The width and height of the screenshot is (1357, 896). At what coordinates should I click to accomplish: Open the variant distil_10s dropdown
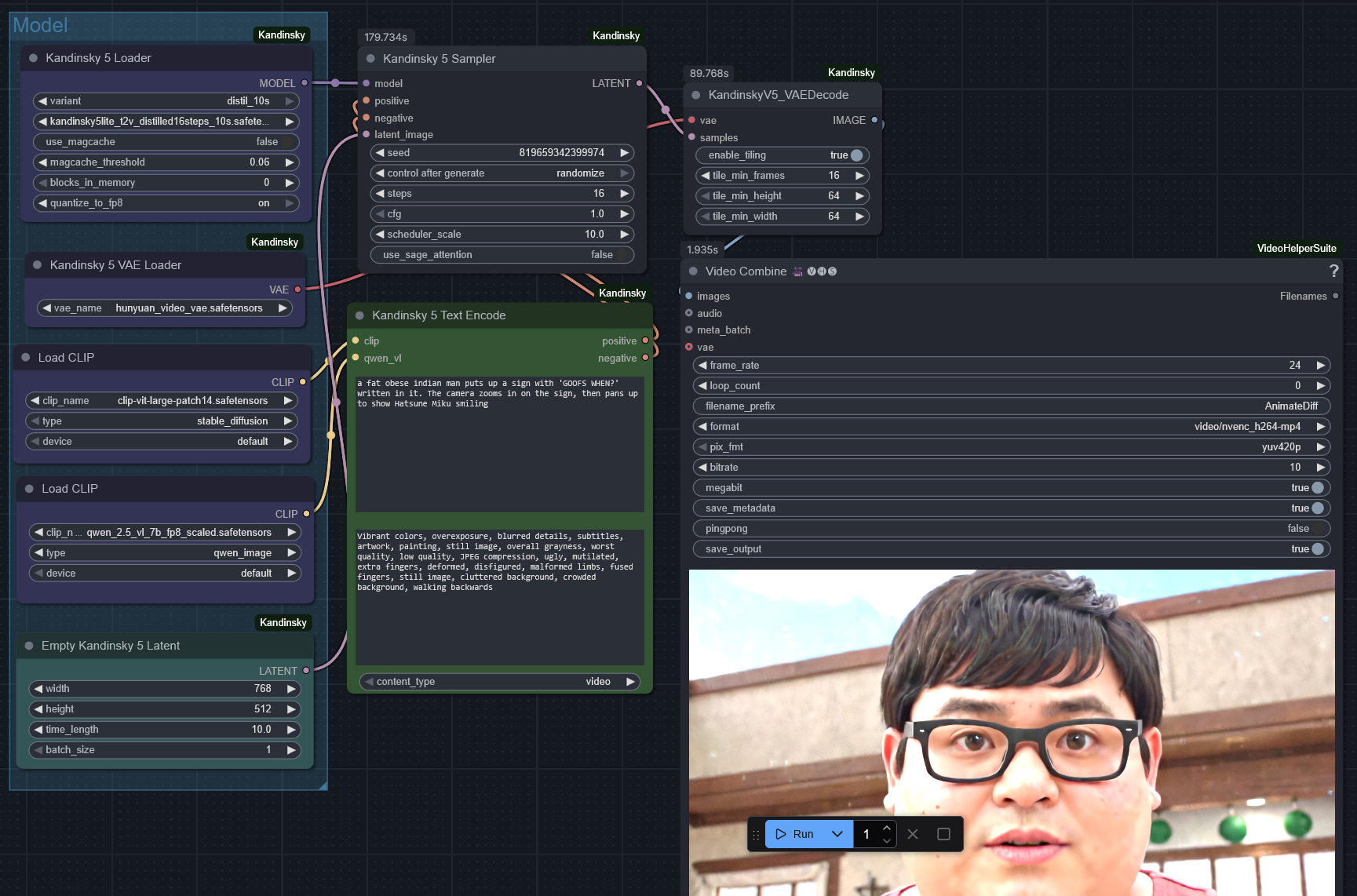tap(166, 101)
